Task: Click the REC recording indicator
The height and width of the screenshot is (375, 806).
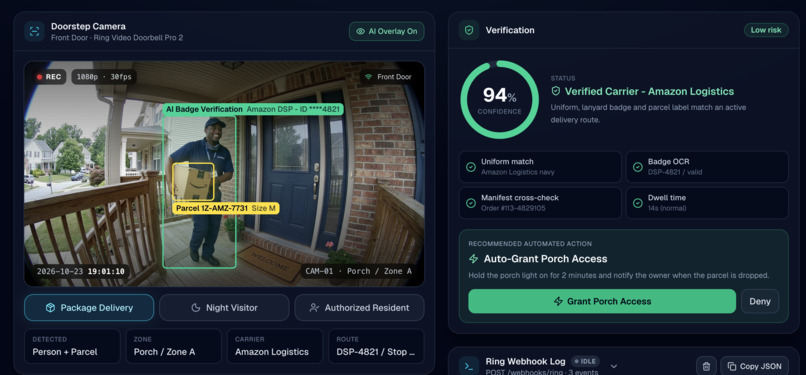Action: coord(49,77)
